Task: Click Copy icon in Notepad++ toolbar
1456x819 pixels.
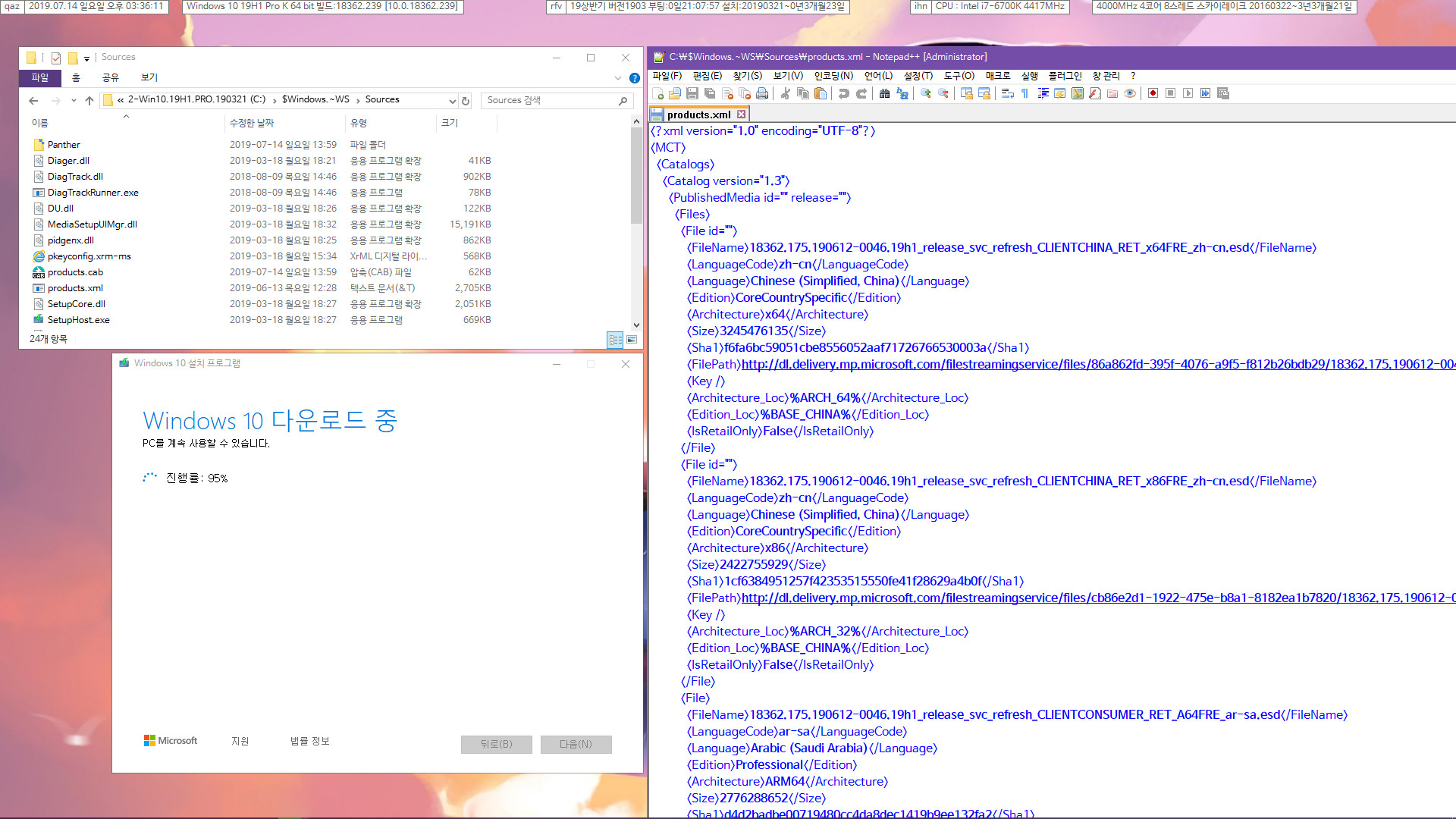Action: tap(803, 93)
